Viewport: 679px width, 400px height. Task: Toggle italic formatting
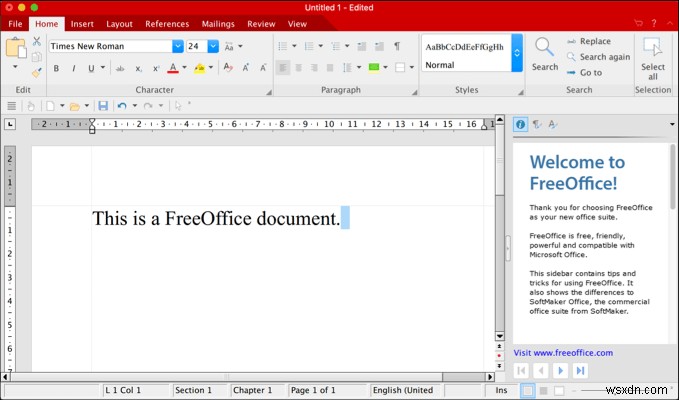74,68
